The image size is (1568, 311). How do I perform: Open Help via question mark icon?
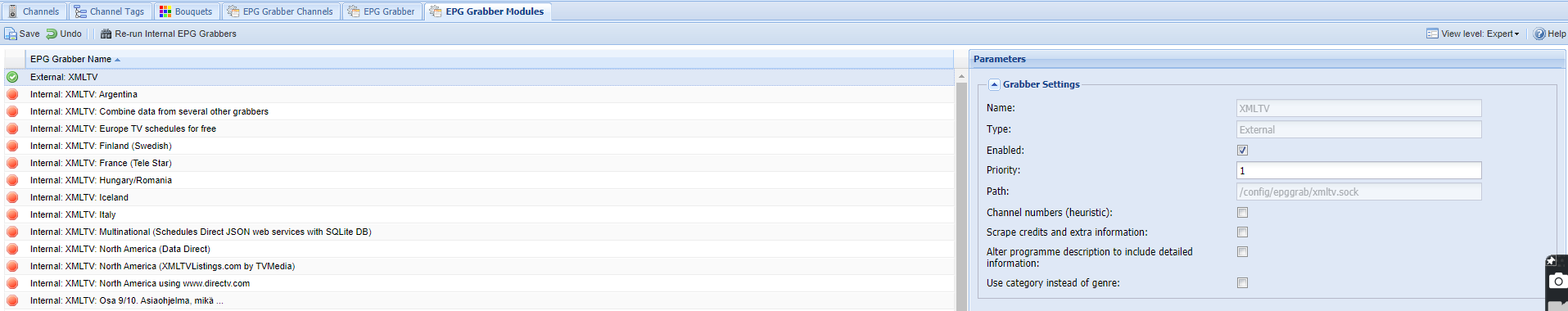[x=1539, y=34]
